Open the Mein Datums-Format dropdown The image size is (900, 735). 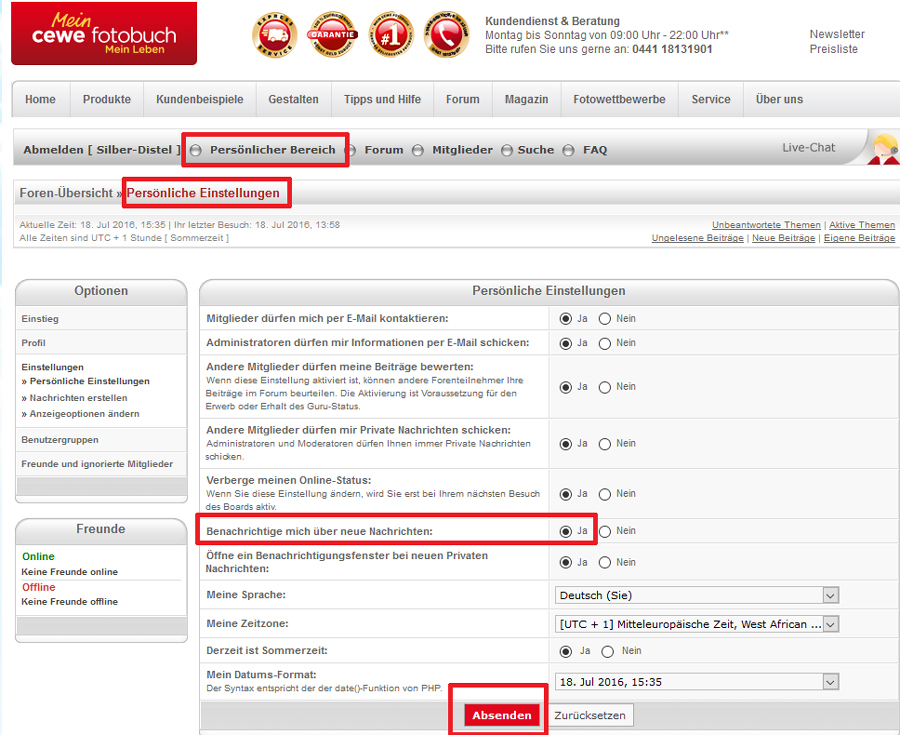pos(697,682)
